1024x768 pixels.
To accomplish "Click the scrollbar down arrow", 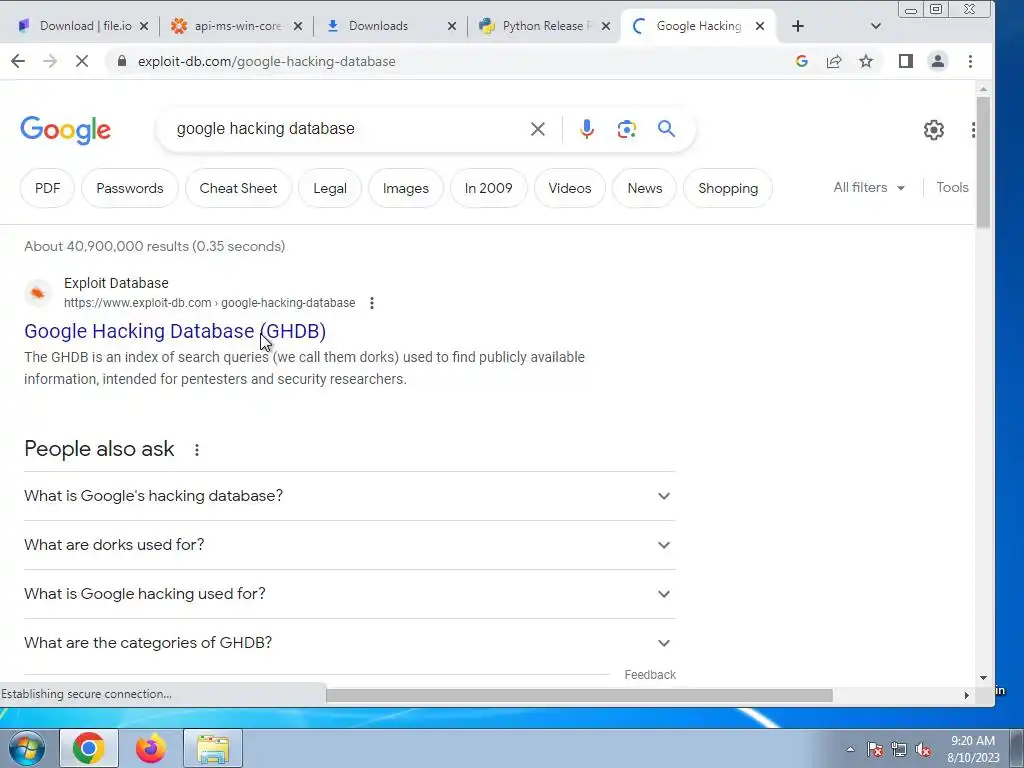I will [984, 678].
